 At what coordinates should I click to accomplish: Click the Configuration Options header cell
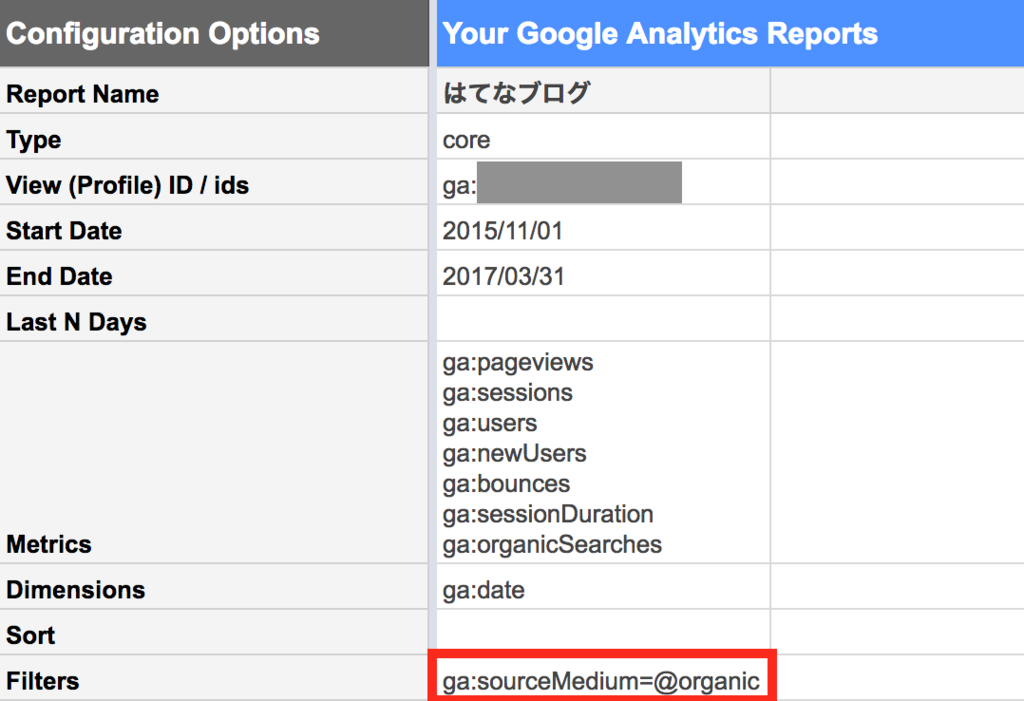pyautogui.click(x=215, y=34)
